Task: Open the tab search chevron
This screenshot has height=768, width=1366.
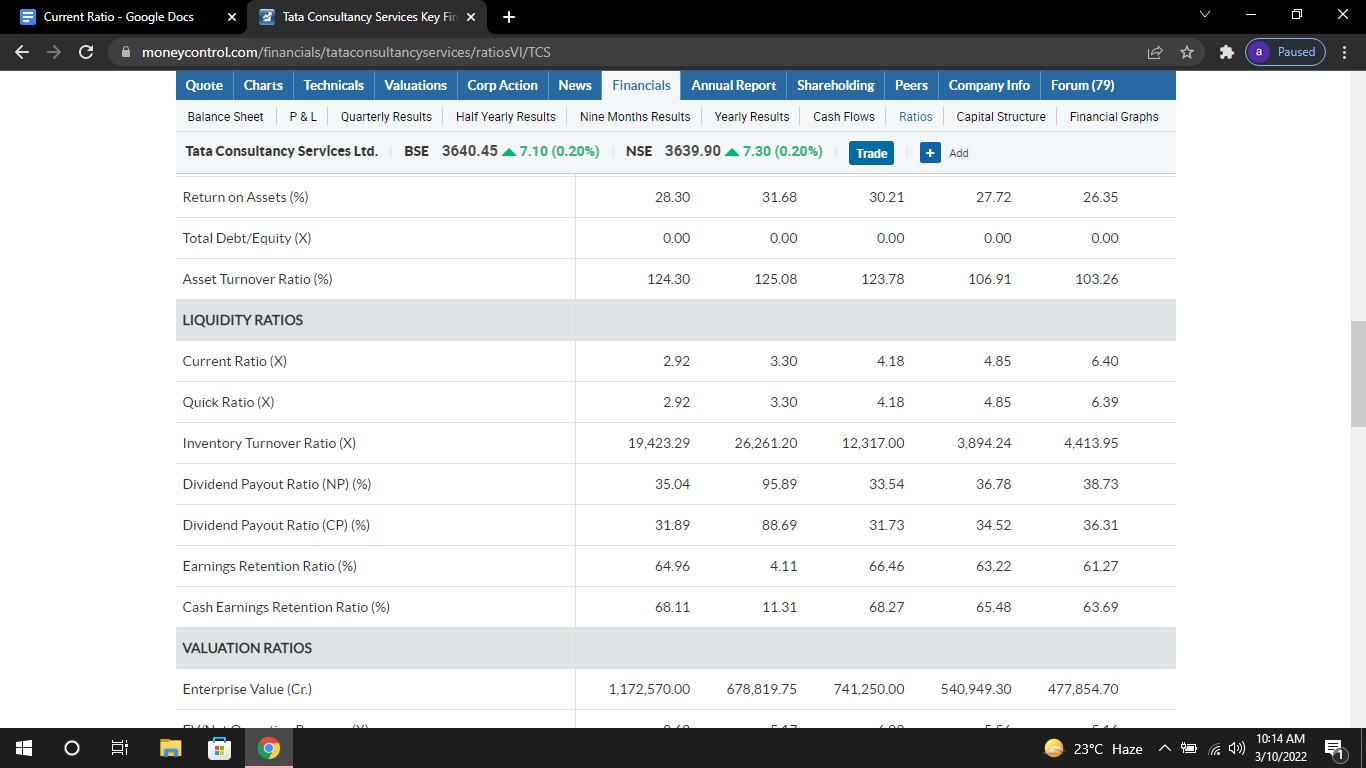Action: 1204,17
